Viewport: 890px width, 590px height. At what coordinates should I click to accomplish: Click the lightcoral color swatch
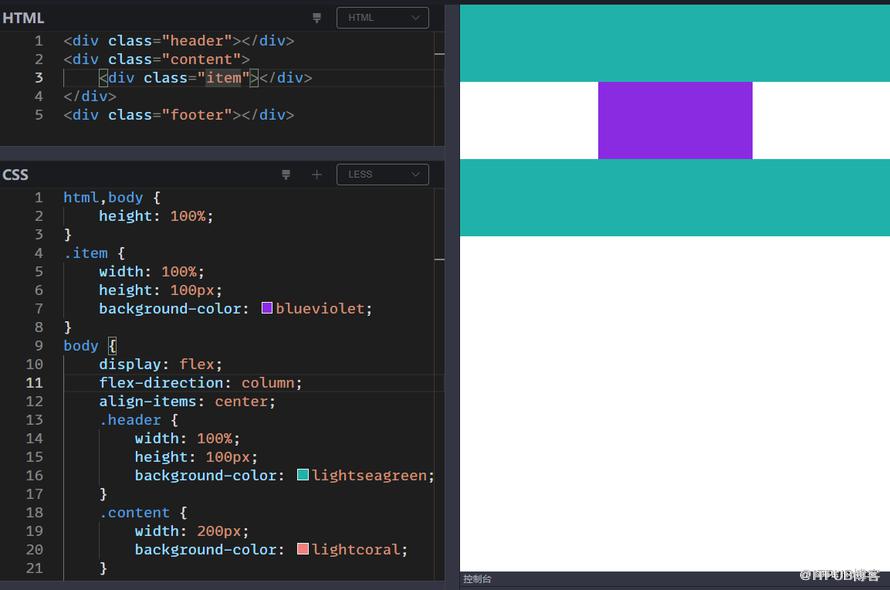point(303,549)
